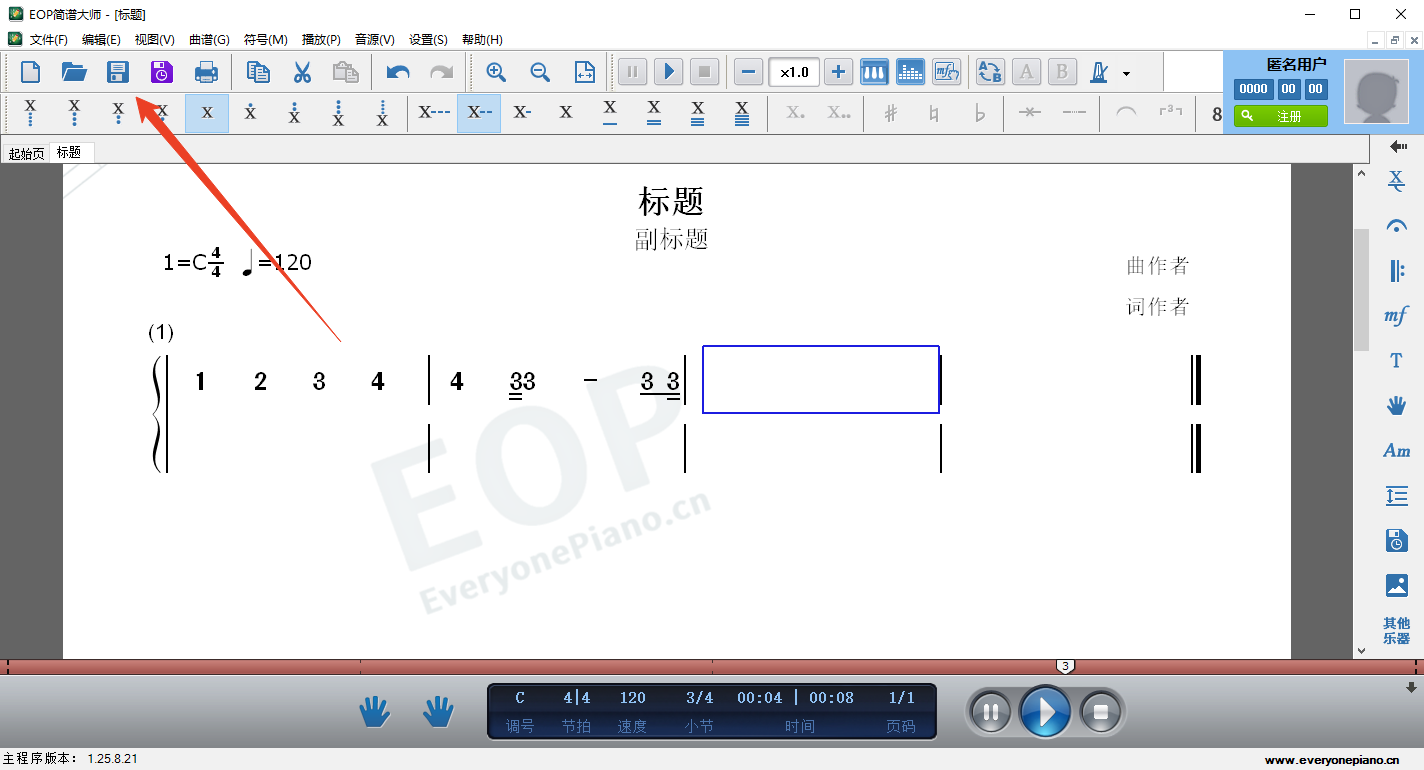Apply the flat accidental
This screenshot has height=770, width=1424.
979,113
